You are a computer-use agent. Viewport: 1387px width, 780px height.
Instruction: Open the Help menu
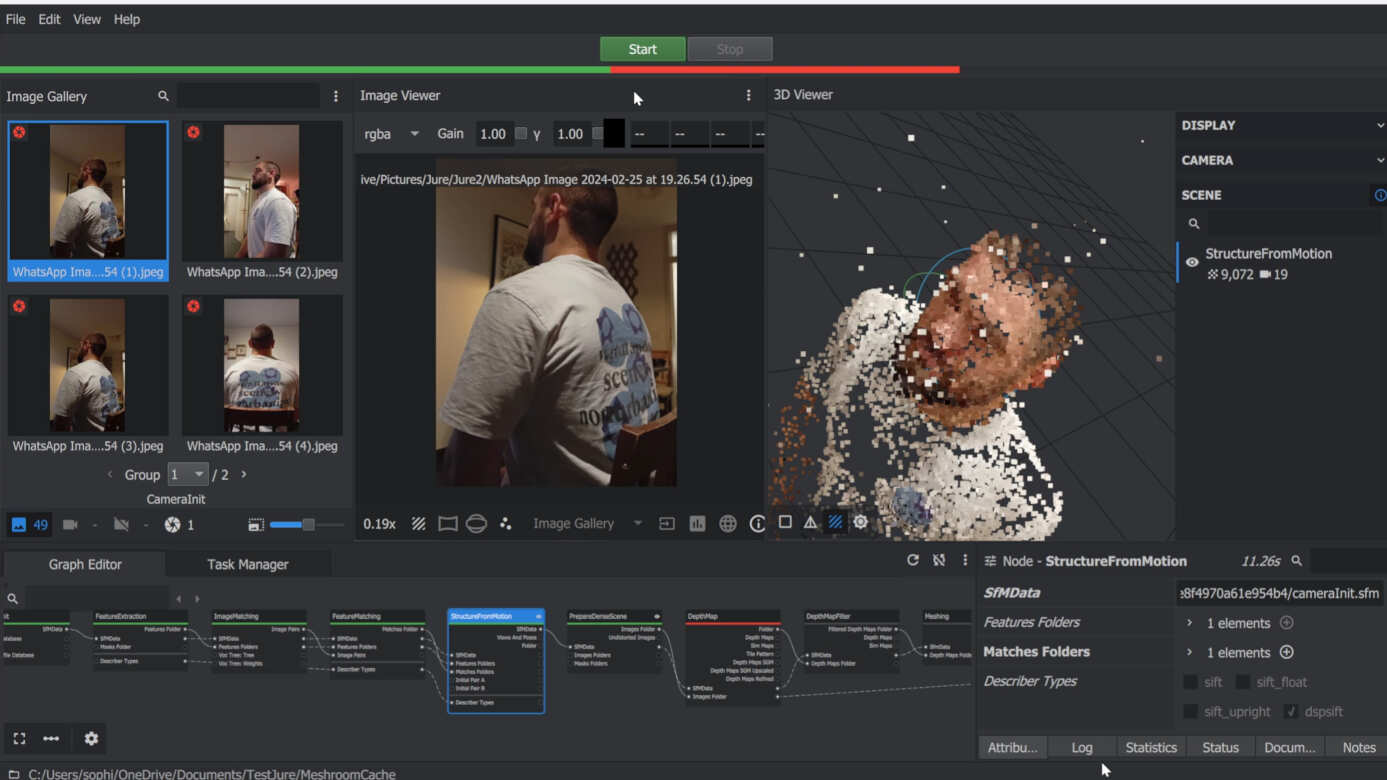click(x=127, y=19)
